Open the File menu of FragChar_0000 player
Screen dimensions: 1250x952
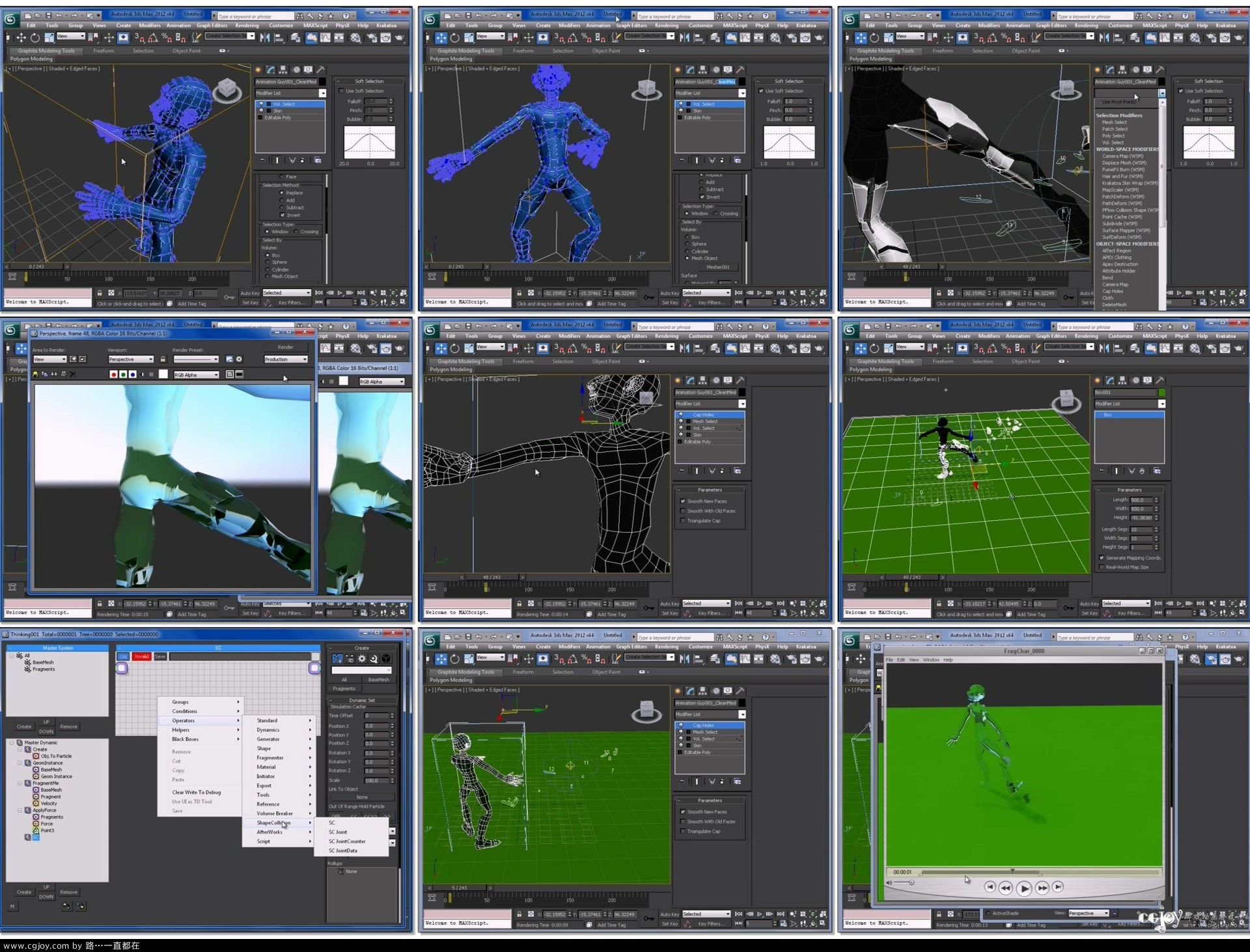click(889, 660)
